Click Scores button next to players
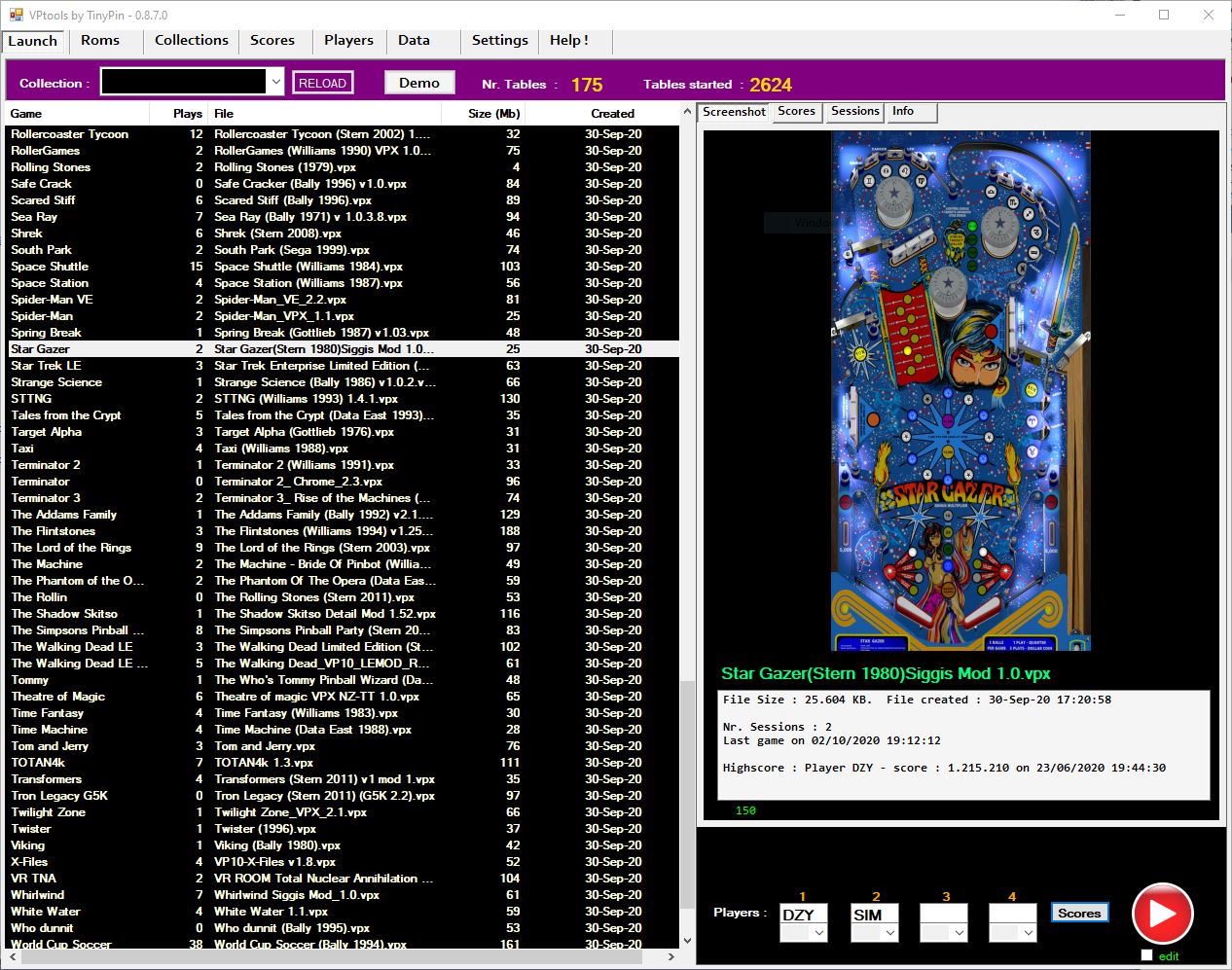This screenshot has height=970, width=1232. [1079, 913]
